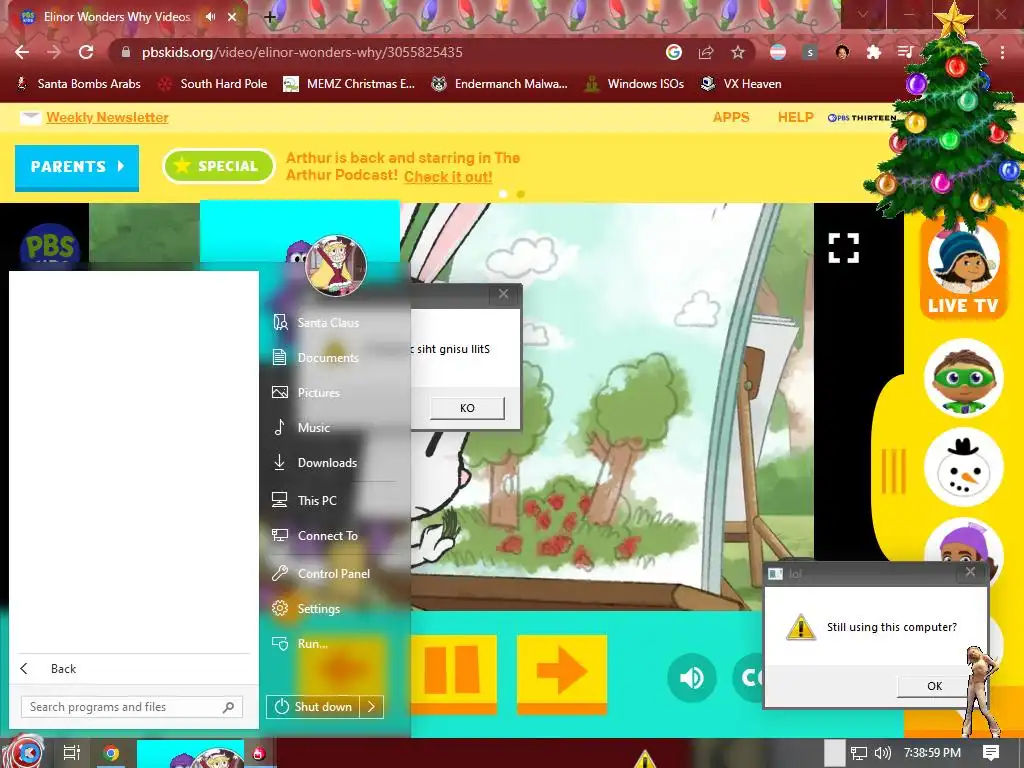1024x768 pixels.
Task: Click the Chrome taskbar icon
Action: (111, 753)
